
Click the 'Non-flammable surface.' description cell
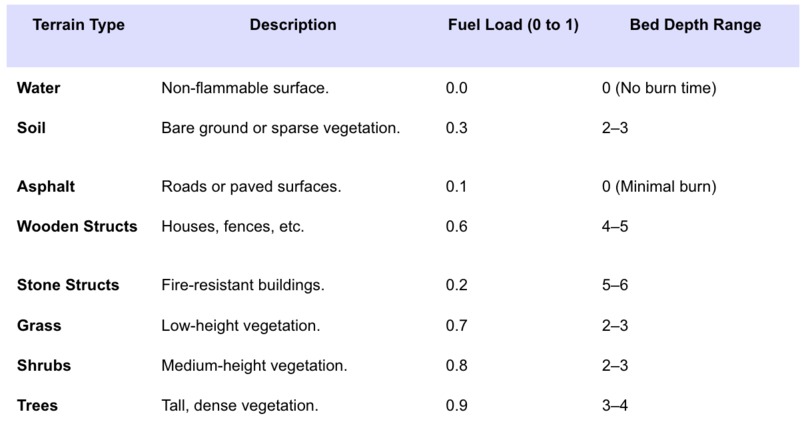tap(245, 88)
